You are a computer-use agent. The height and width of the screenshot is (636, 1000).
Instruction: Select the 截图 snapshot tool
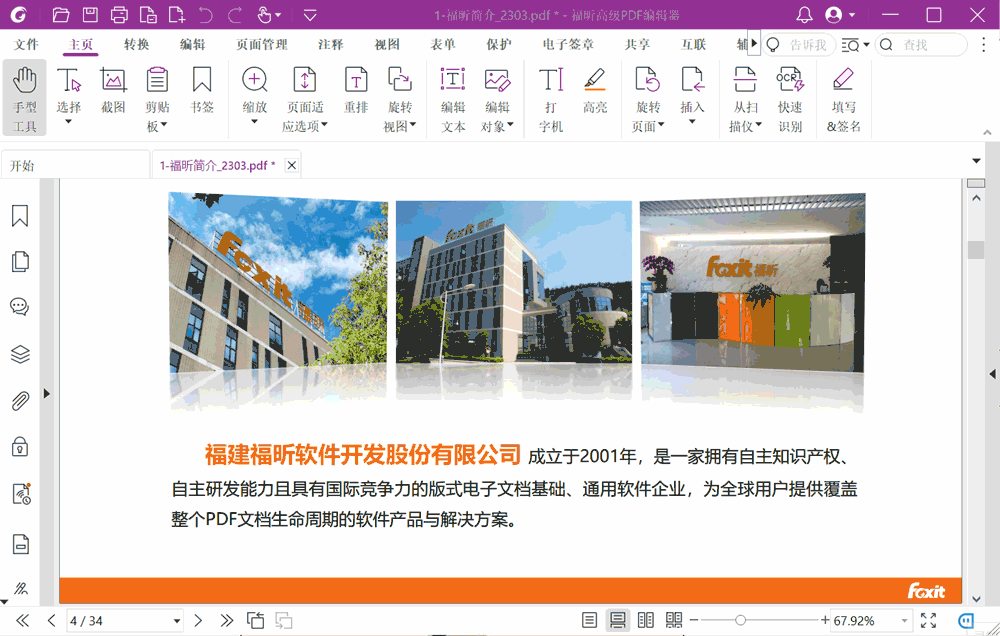113,91
